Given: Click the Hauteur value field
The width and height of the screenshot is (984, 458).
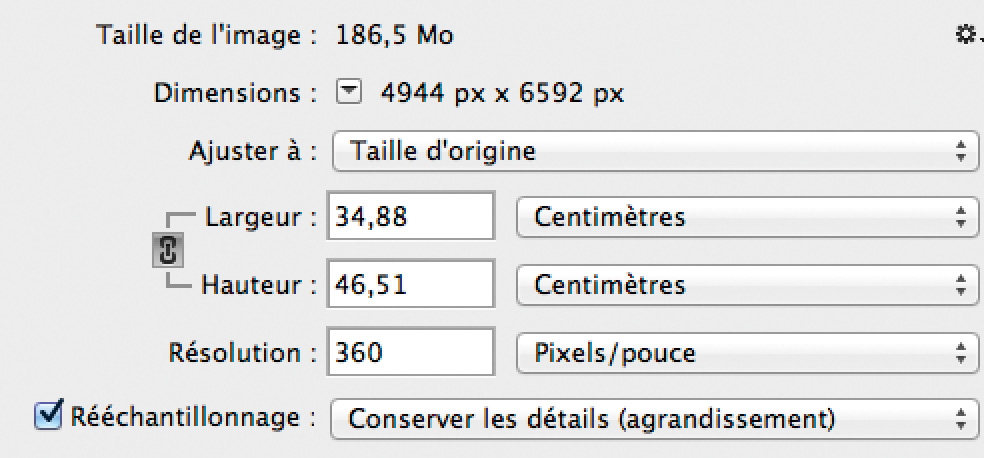Looking at the screenshot, I should coord(411,284).
